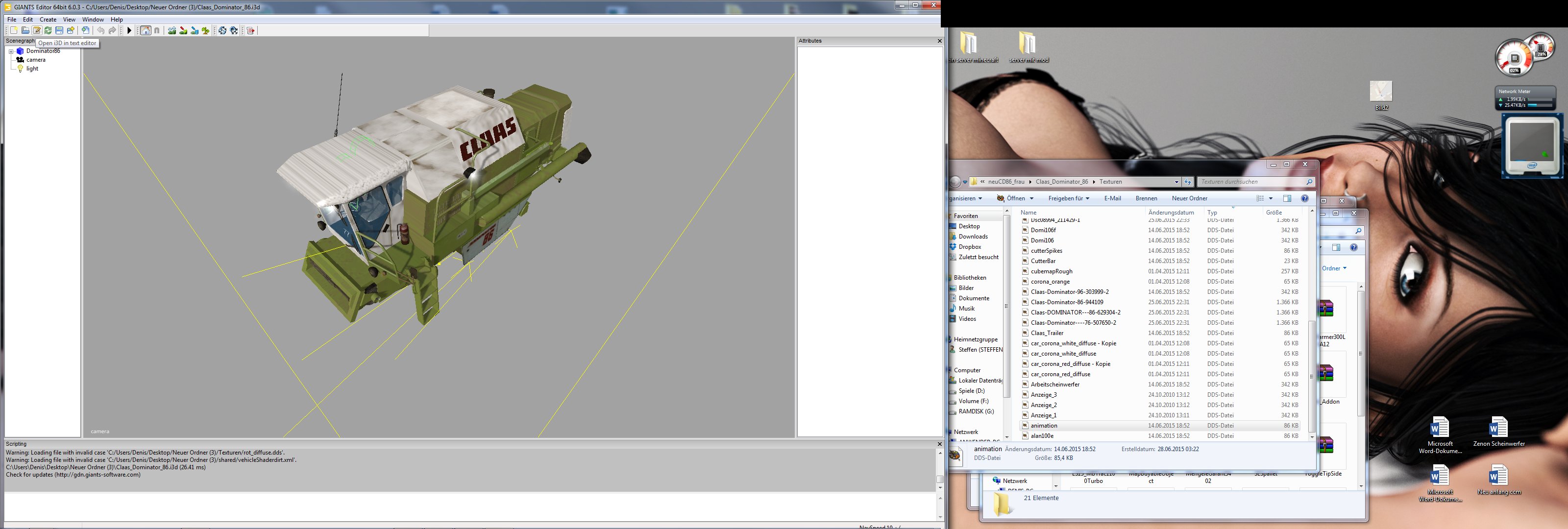Open the arrow next to Öffnen

click(x=1031, y=198)
